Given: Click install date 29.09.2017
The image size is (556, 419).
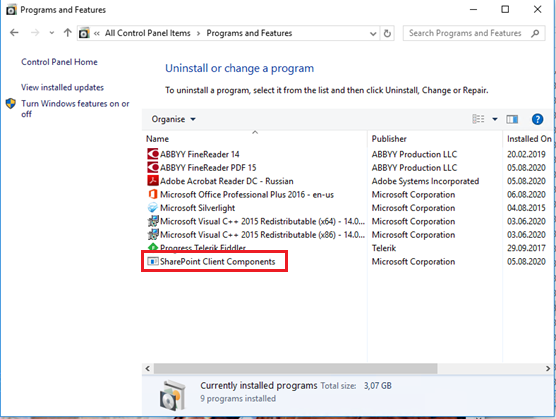Looking at the screenshot, I should [x=526, y=248].
